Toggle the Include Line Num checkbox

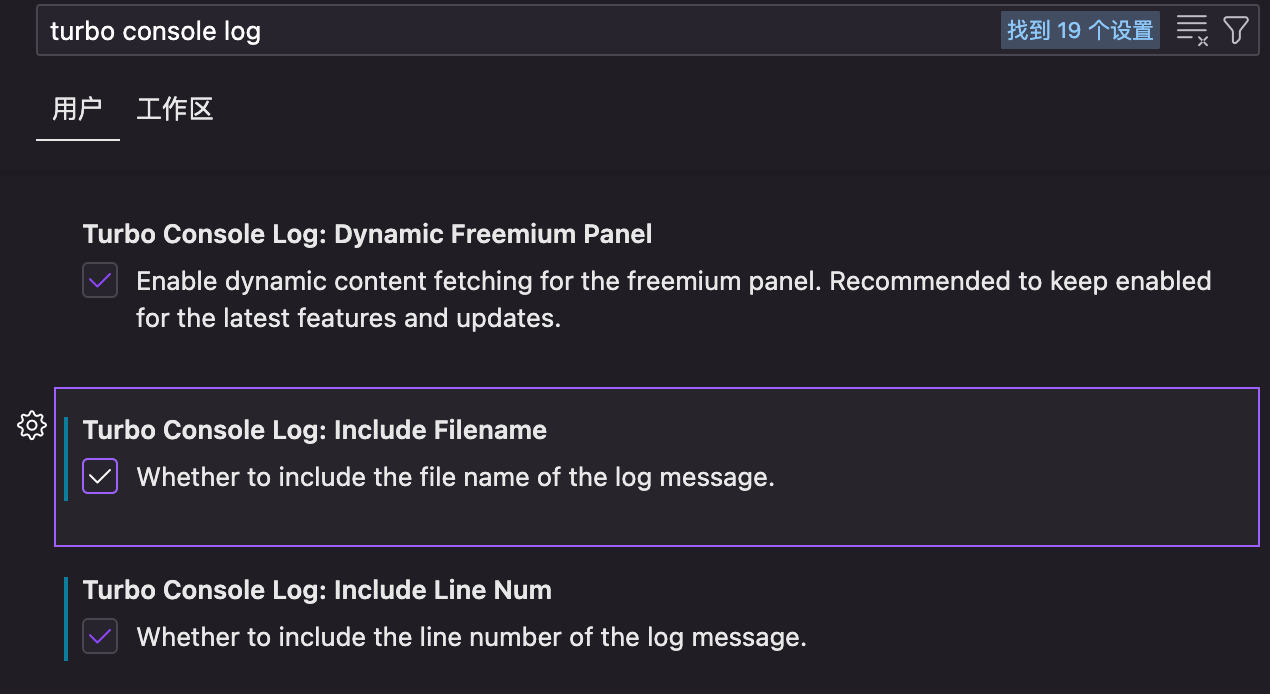pyautogui.click(x=100, y=636)
